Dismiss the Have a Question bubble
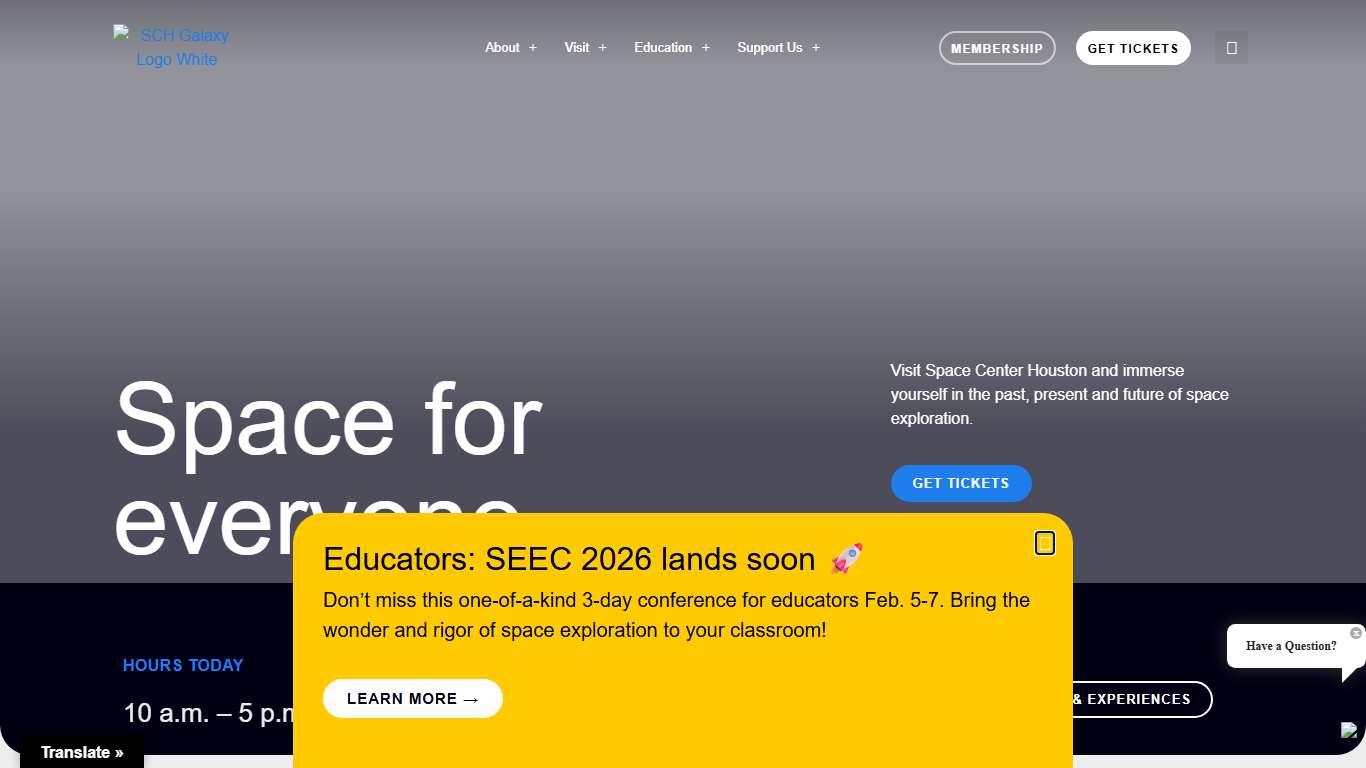 [1356, 633]
